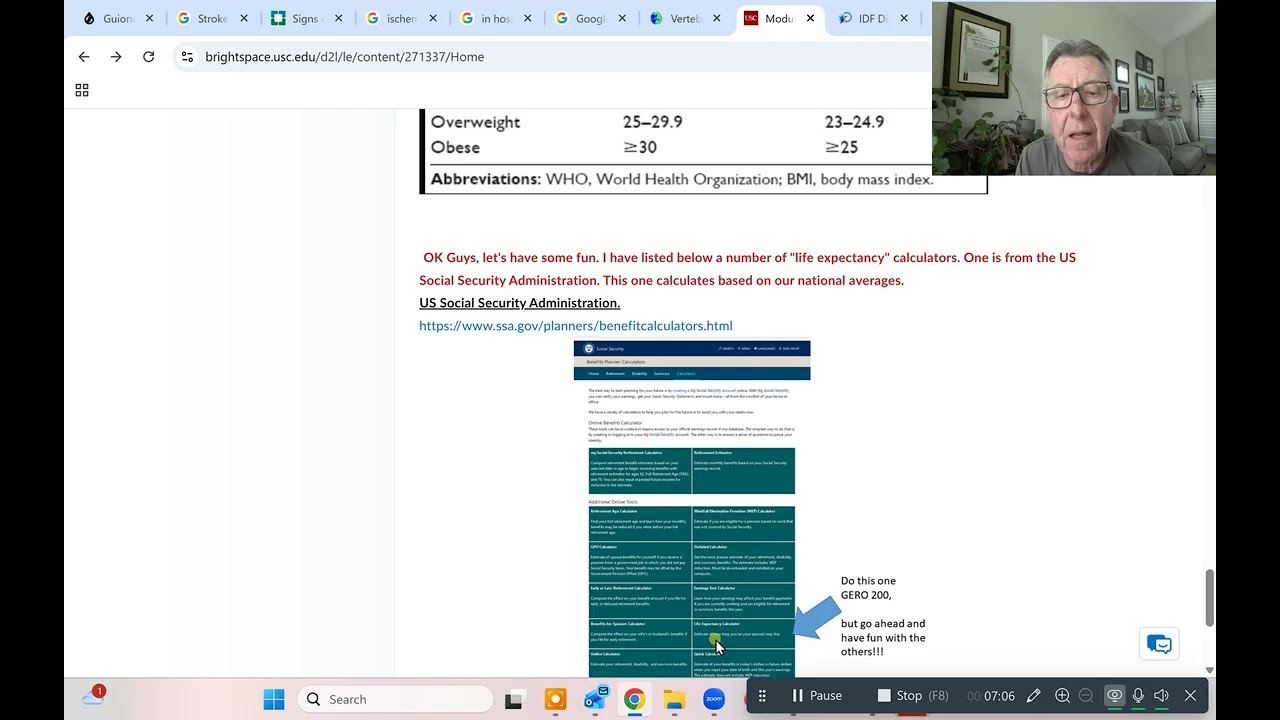Switch to the Verteb browser tab

pyautogui.click(x=686, y=18)
